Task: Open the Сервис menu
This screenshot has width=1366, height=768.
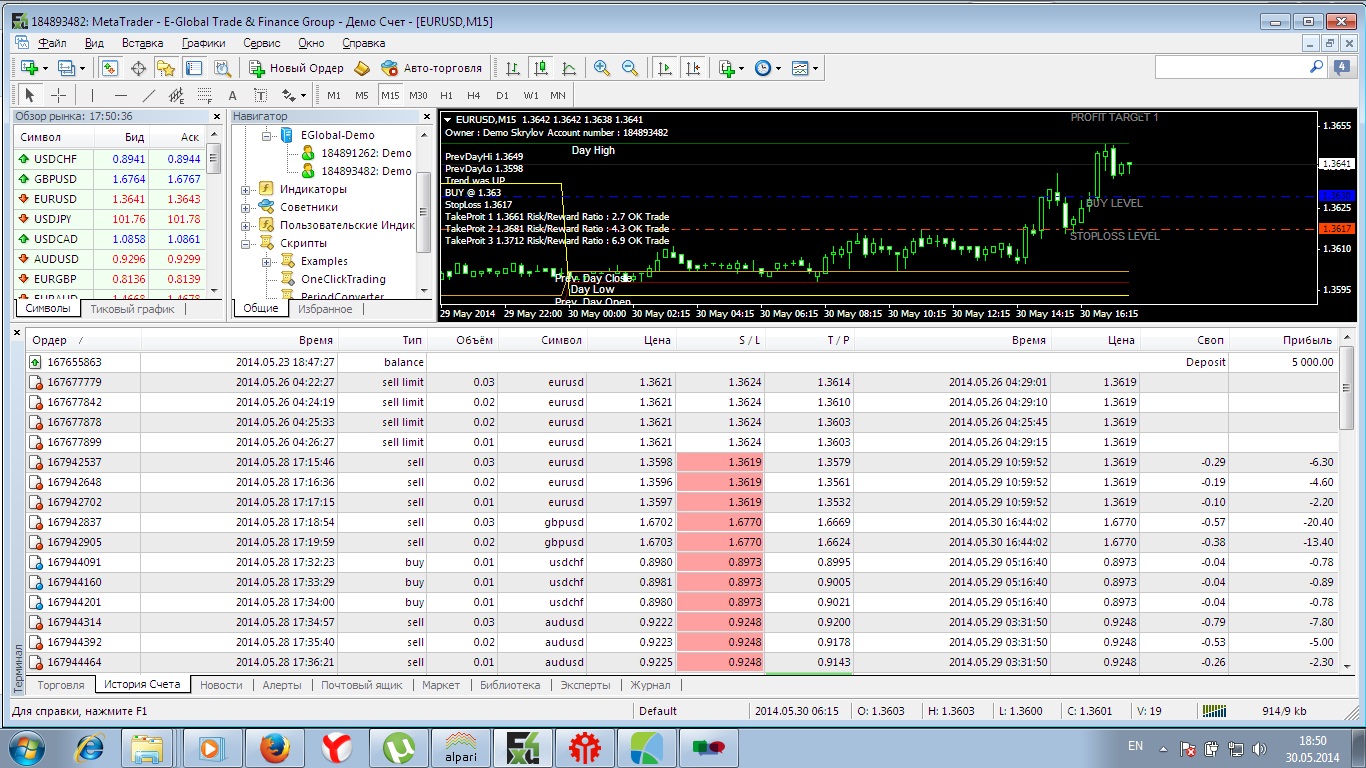Action: click(x=262, y=43)
